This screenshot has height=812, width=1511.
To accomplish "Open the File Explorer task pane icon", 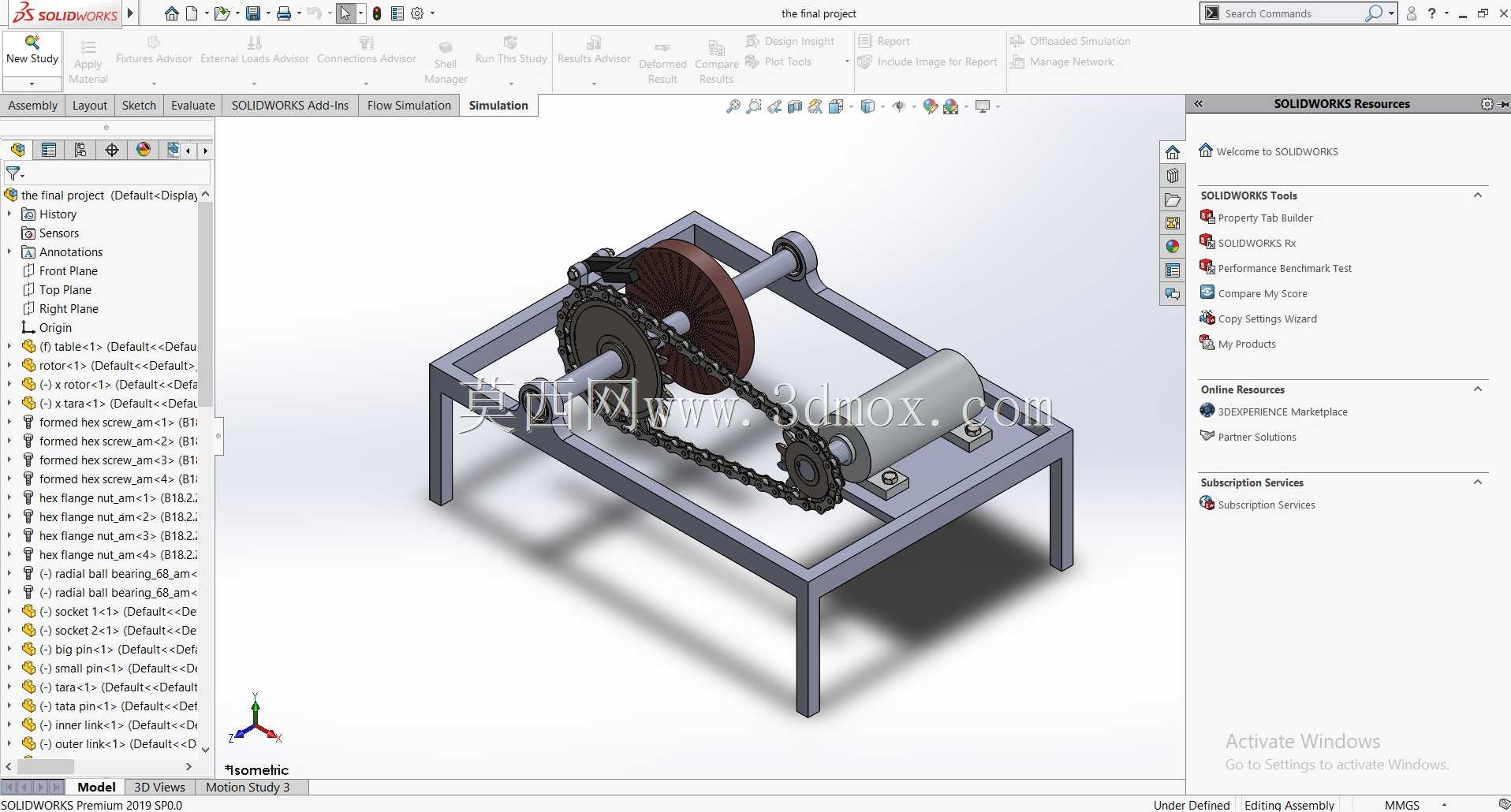I will [x=1173, y=199].
